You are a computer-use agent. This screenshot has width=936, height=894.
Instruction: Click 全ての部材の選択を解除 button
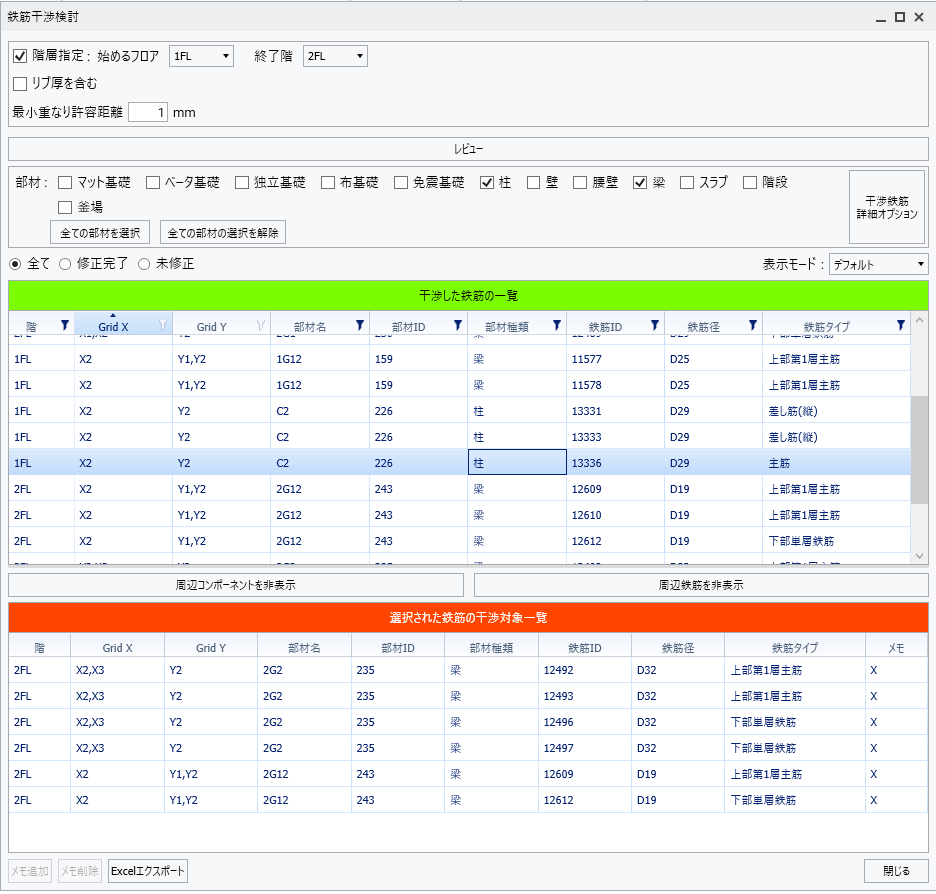tap(223, 233)
